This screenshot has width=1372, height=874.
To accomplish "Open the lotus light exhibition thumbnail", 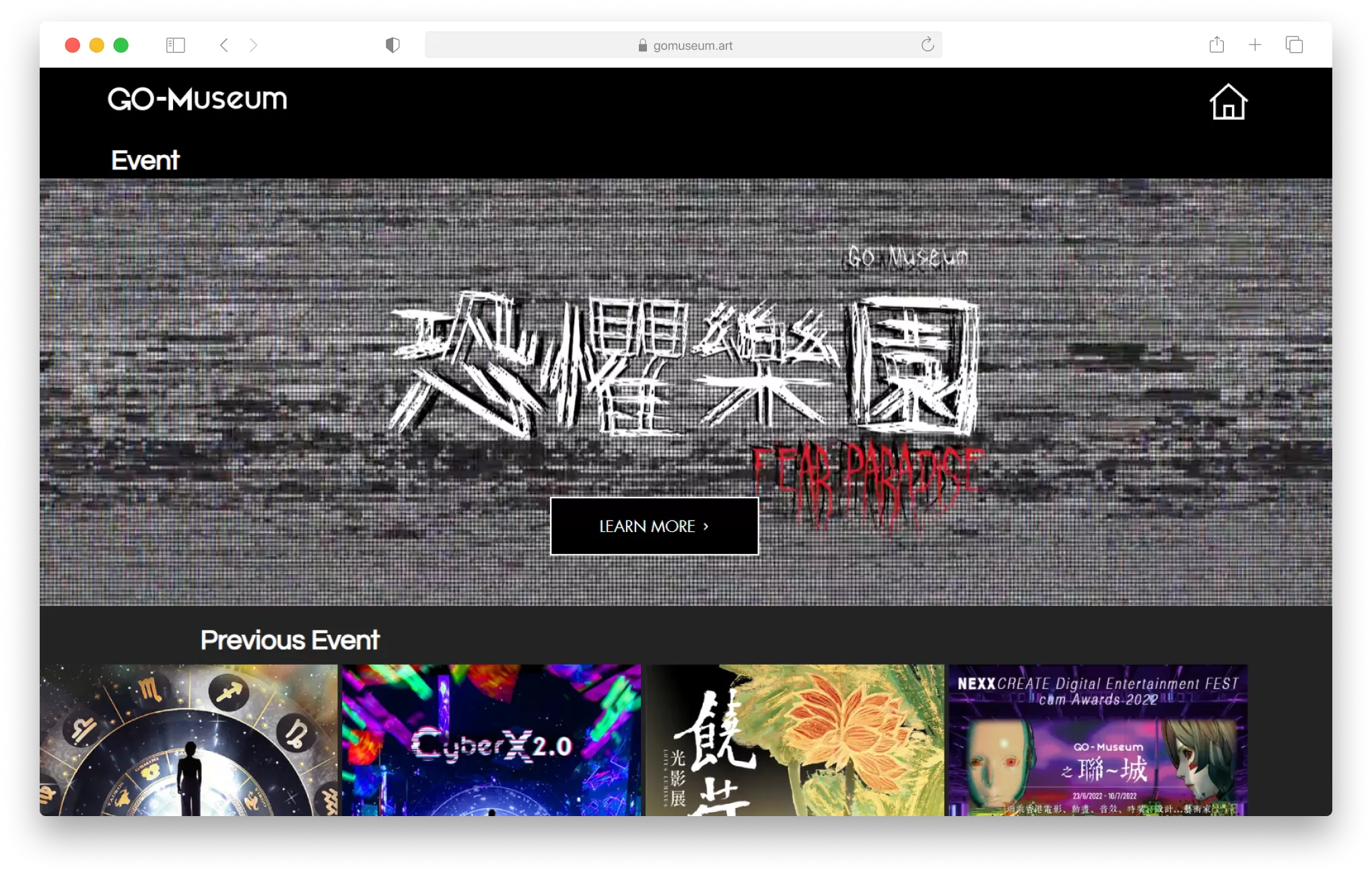I will [x=795, y=740].
